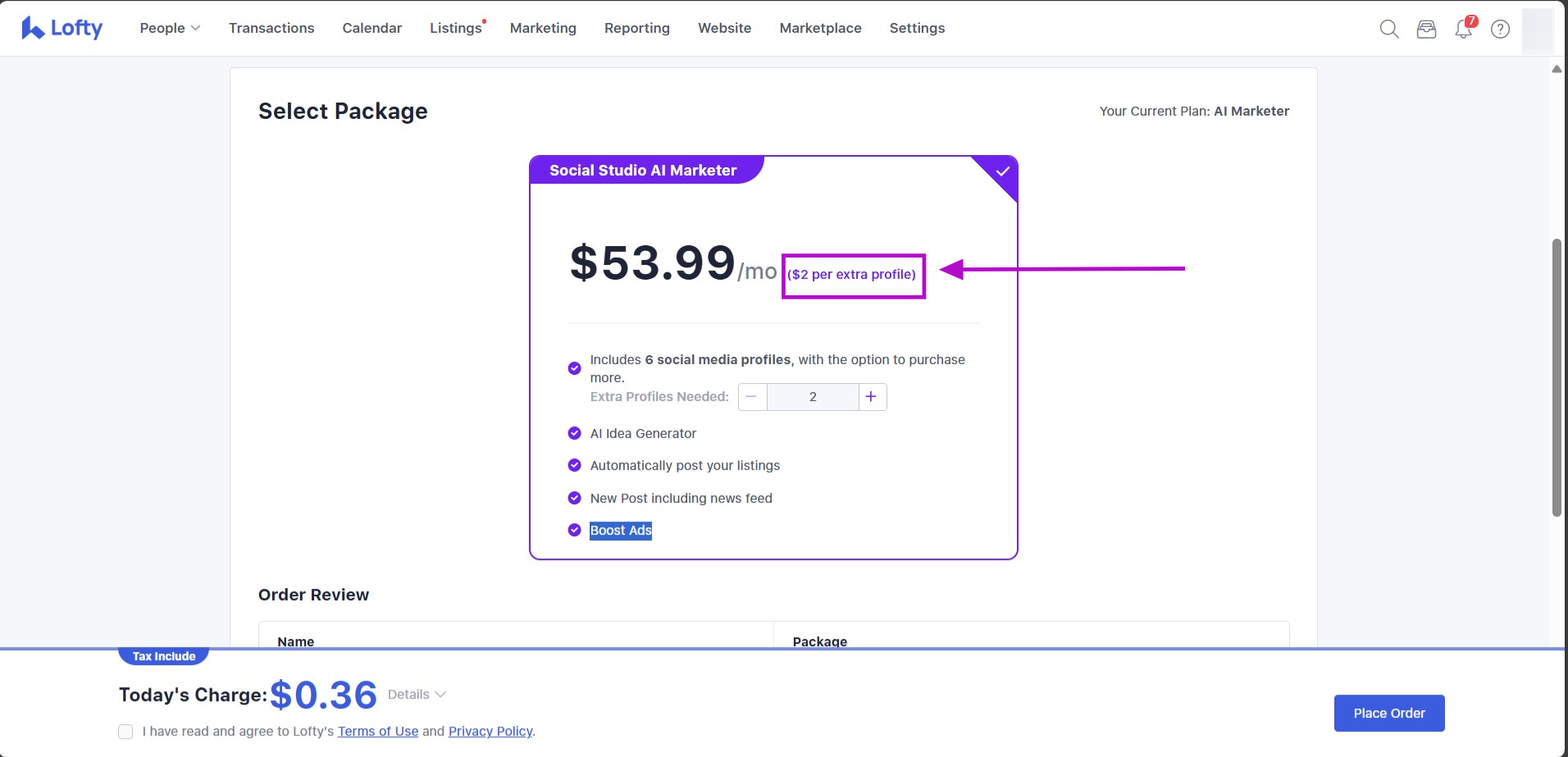Image resolution: width=1568 pixels, height=757 pixels.
Task: Click the plus icon to add extra profile
Action: pos(871,397)
